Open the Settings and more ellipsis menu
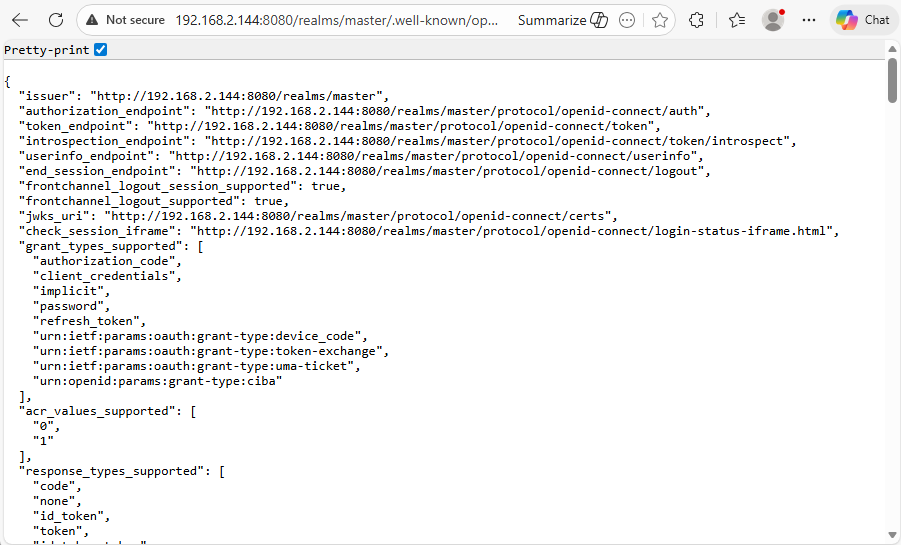 [809, 20]
